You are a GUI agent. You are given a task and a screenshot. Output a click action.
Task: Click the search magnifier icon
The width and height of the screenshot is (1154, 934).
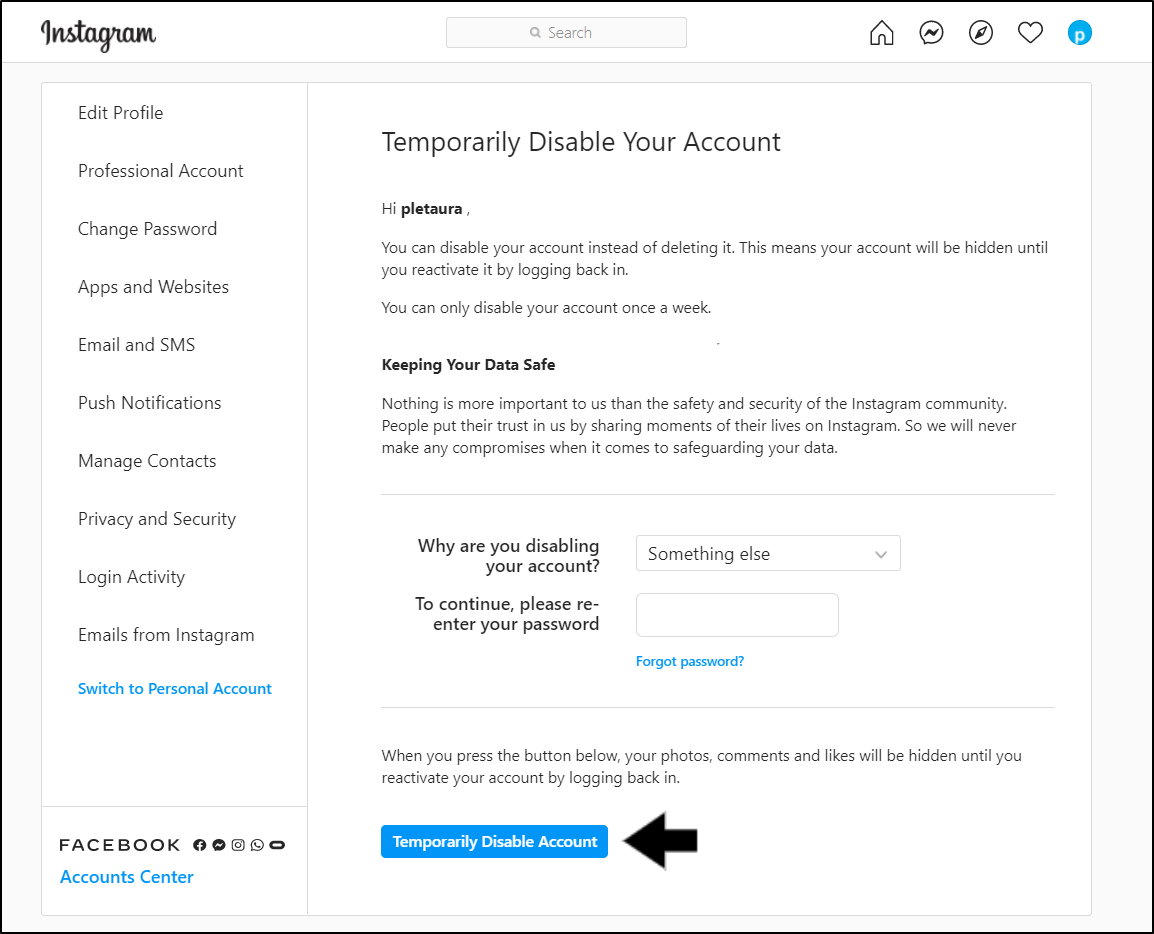point(535,32)
